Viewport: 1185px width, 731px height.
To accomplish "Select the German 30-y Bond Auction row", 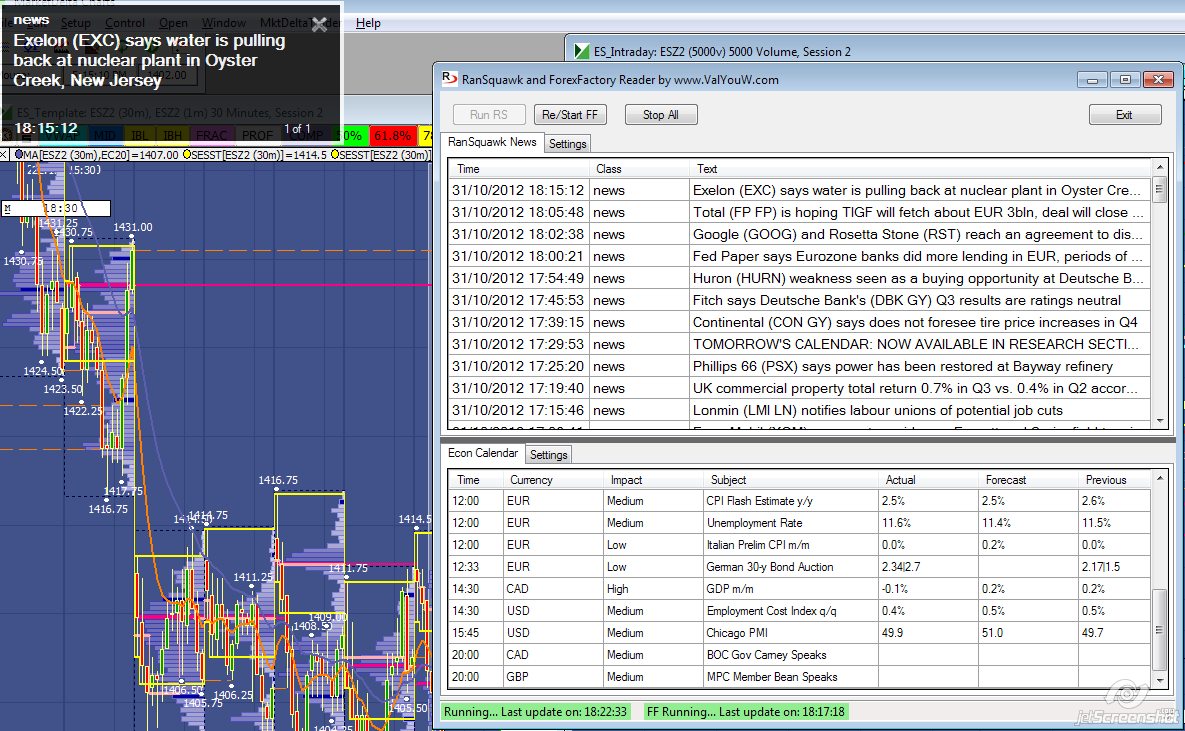I will click(800, 566).
